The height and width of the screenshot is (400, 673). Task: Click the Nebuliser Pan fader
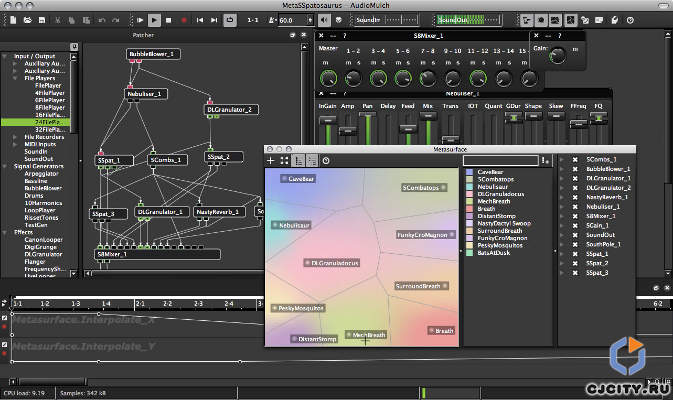coord(367,115)
